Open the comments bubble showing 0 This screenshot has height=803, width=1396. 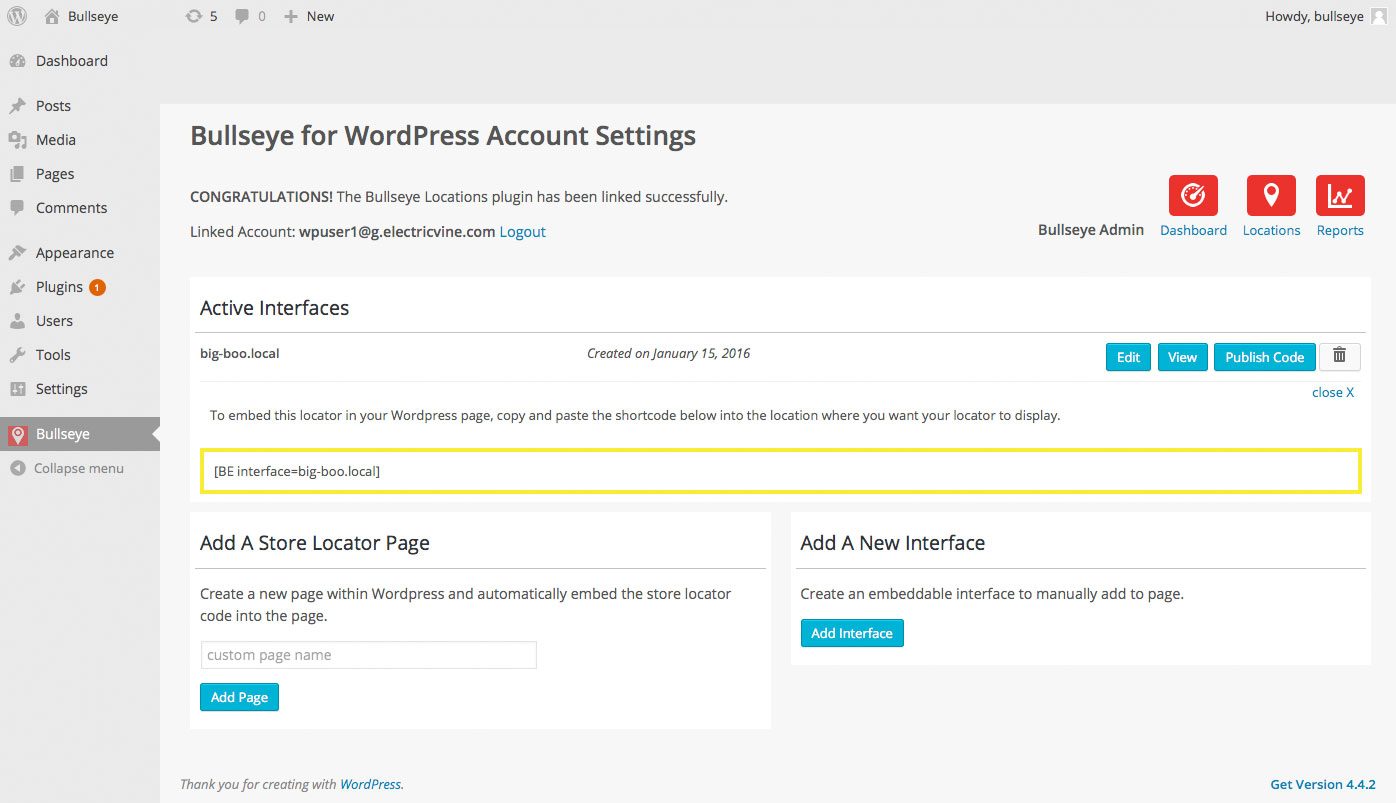pos(242,16)
